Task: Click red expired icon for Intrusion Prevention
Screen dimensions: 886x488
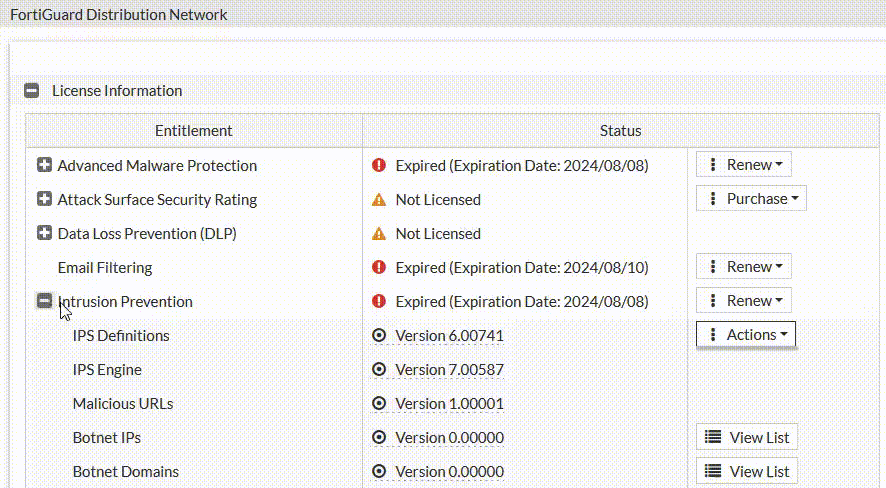Action: pyautogui.click(x=379, y=301)
